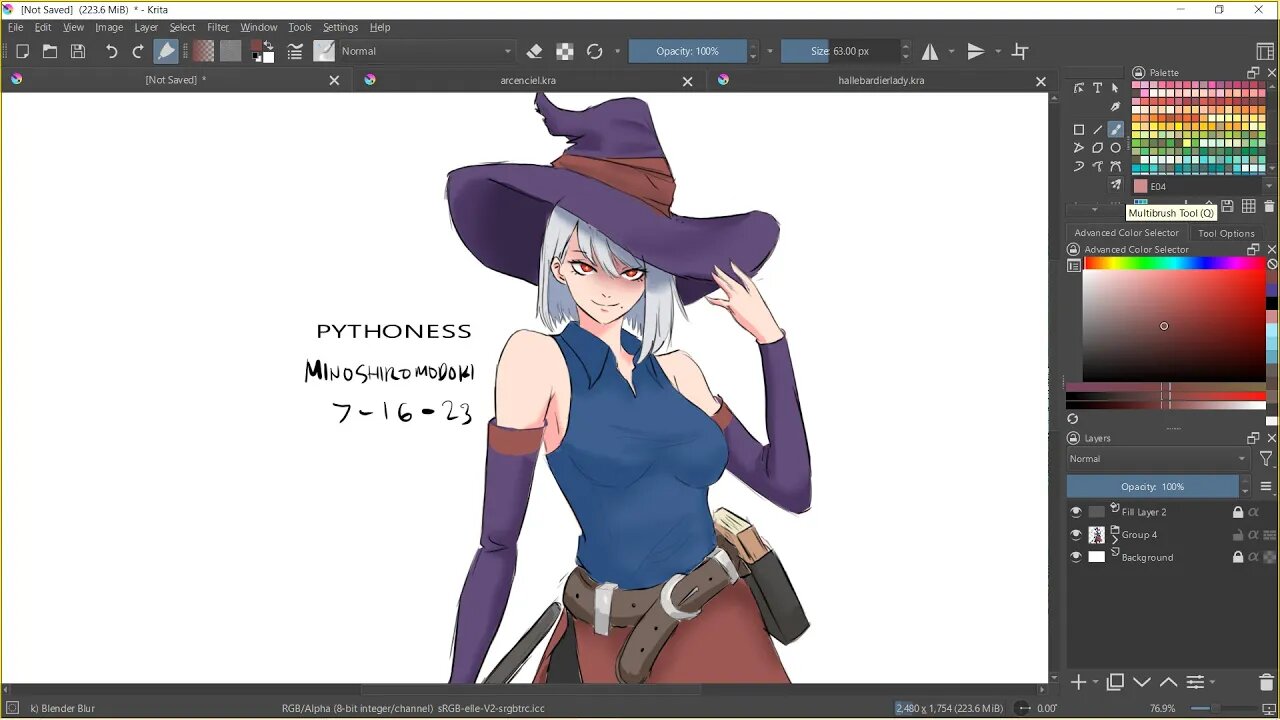Image resolution: width=1280 pixels, height=720 pixels.
Task: Reload the original brush preset
Action: coord(595,51)
